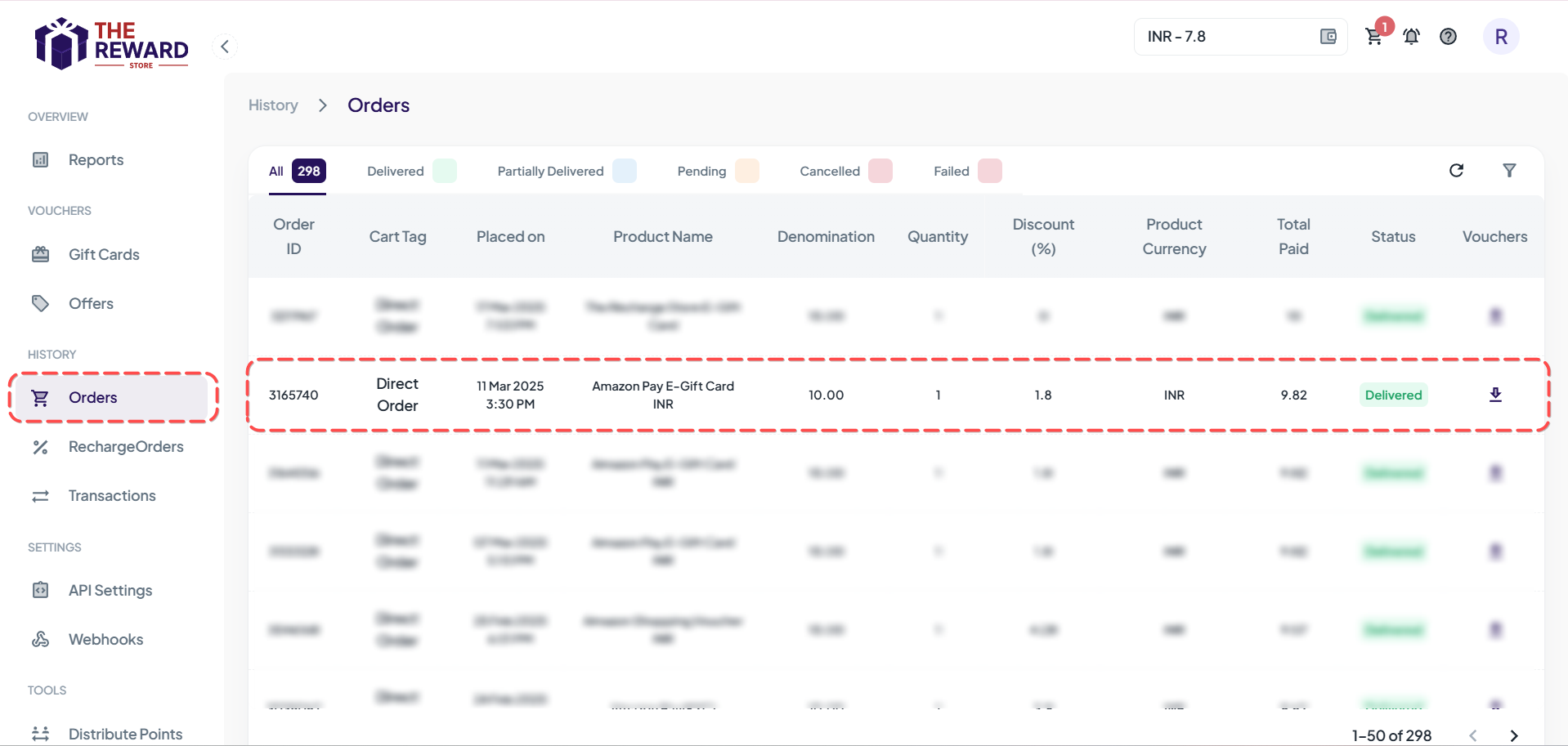Image resolution: width=1568 pixels, height=746 pixels.
Task: Click the Webhooks icon
Action: click(x=40, y=639)
